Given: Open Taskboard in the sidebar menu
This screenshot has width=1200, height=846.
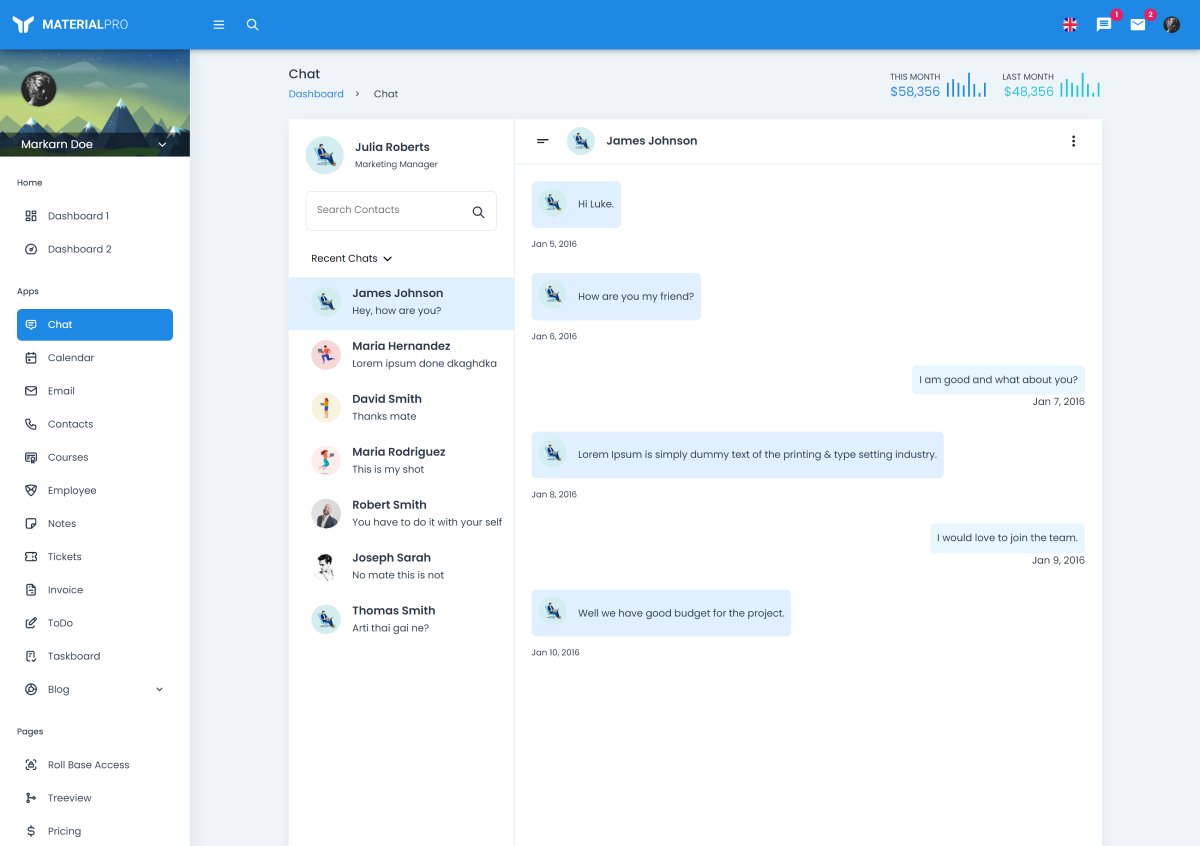Looking at the screenshot, I should coord(74,656).
